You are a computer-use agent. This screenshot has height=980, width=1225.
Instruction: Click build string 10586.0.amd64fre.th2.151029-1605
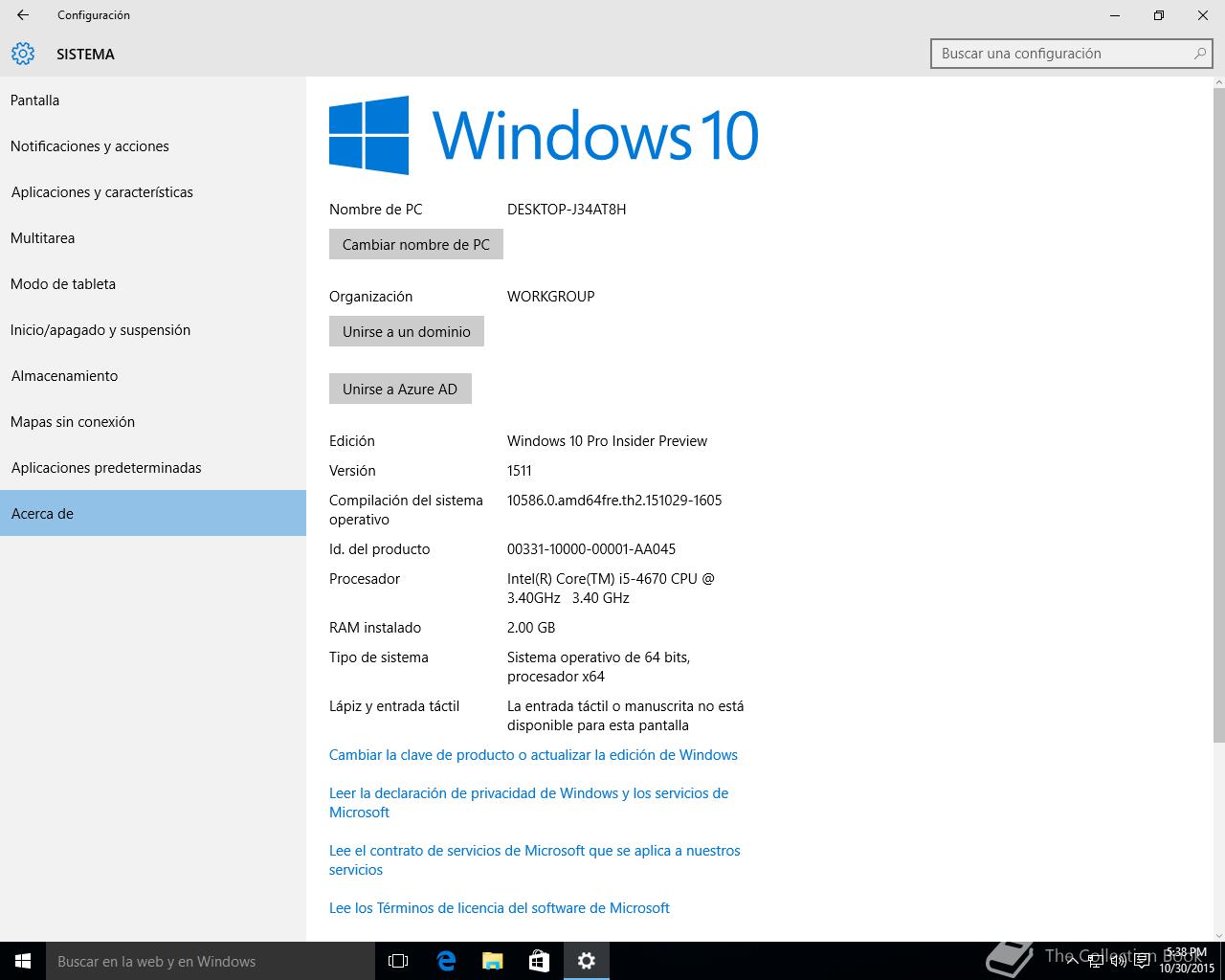pyautogui.click(x=614, y=500)
